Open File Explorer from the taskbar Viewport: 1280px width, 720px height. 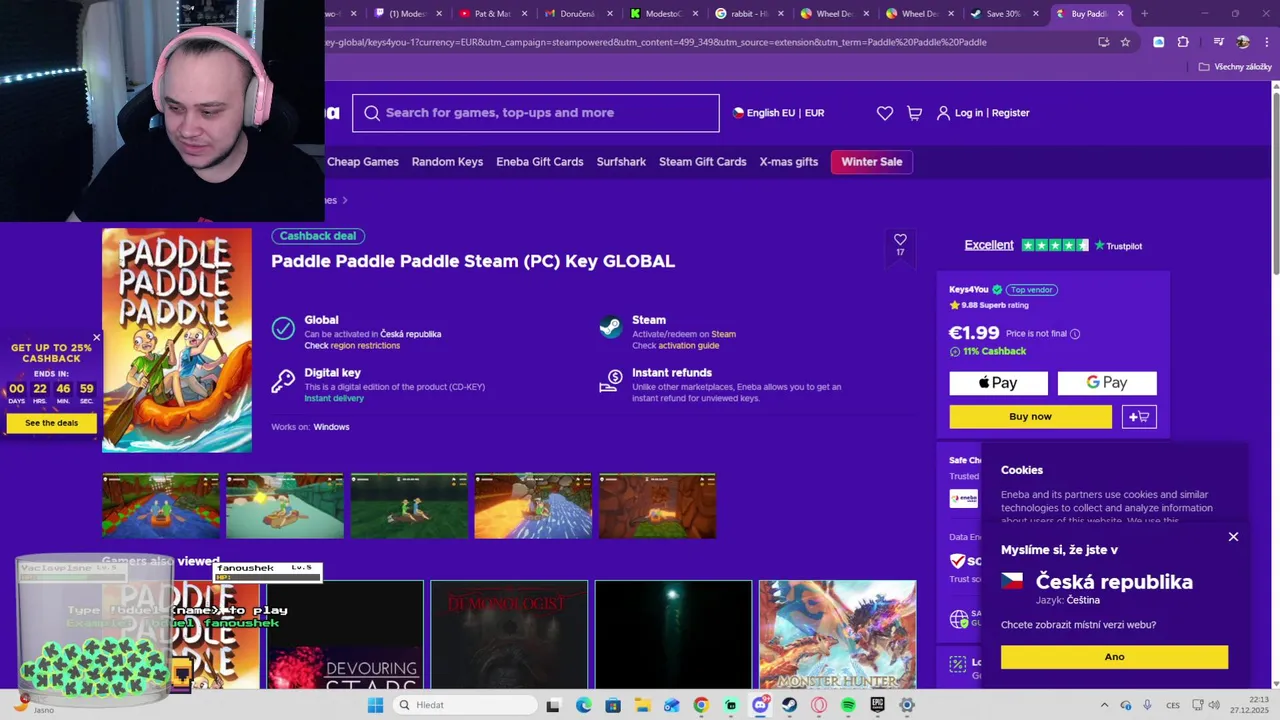pyautogui.click(x=642, y=705)
